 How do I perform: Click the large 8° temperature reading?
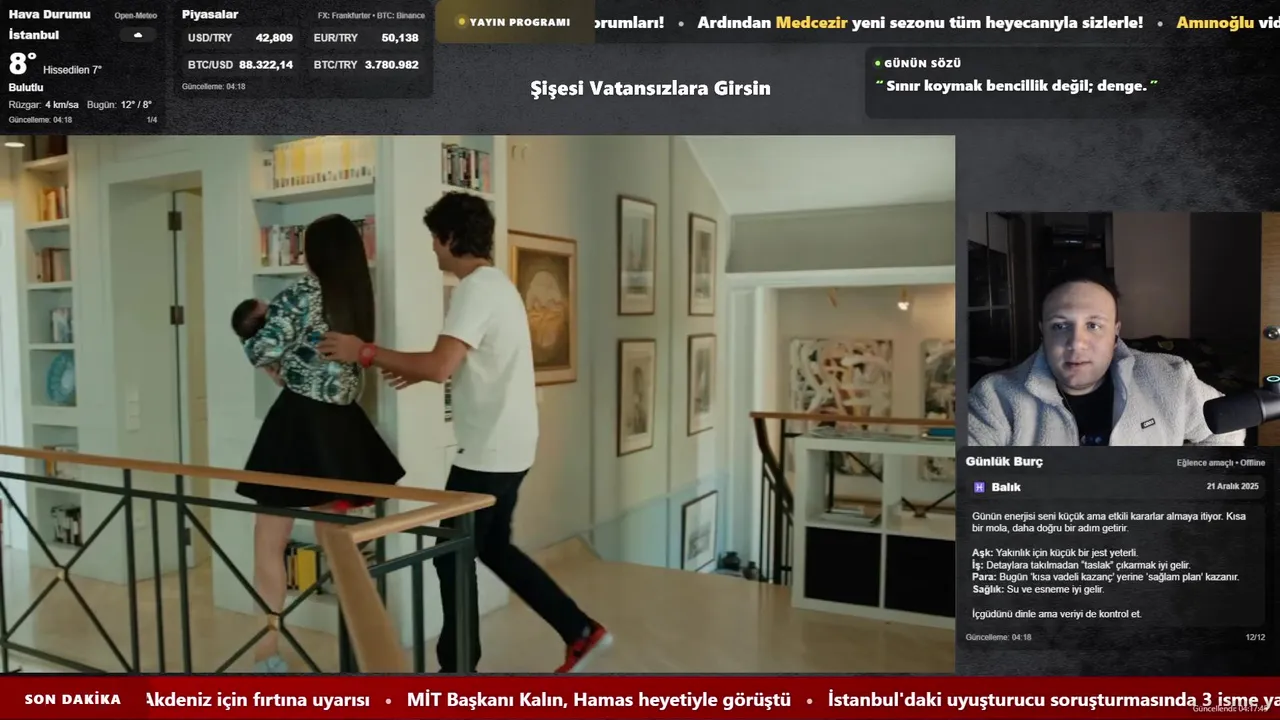[x=22, y=64]
